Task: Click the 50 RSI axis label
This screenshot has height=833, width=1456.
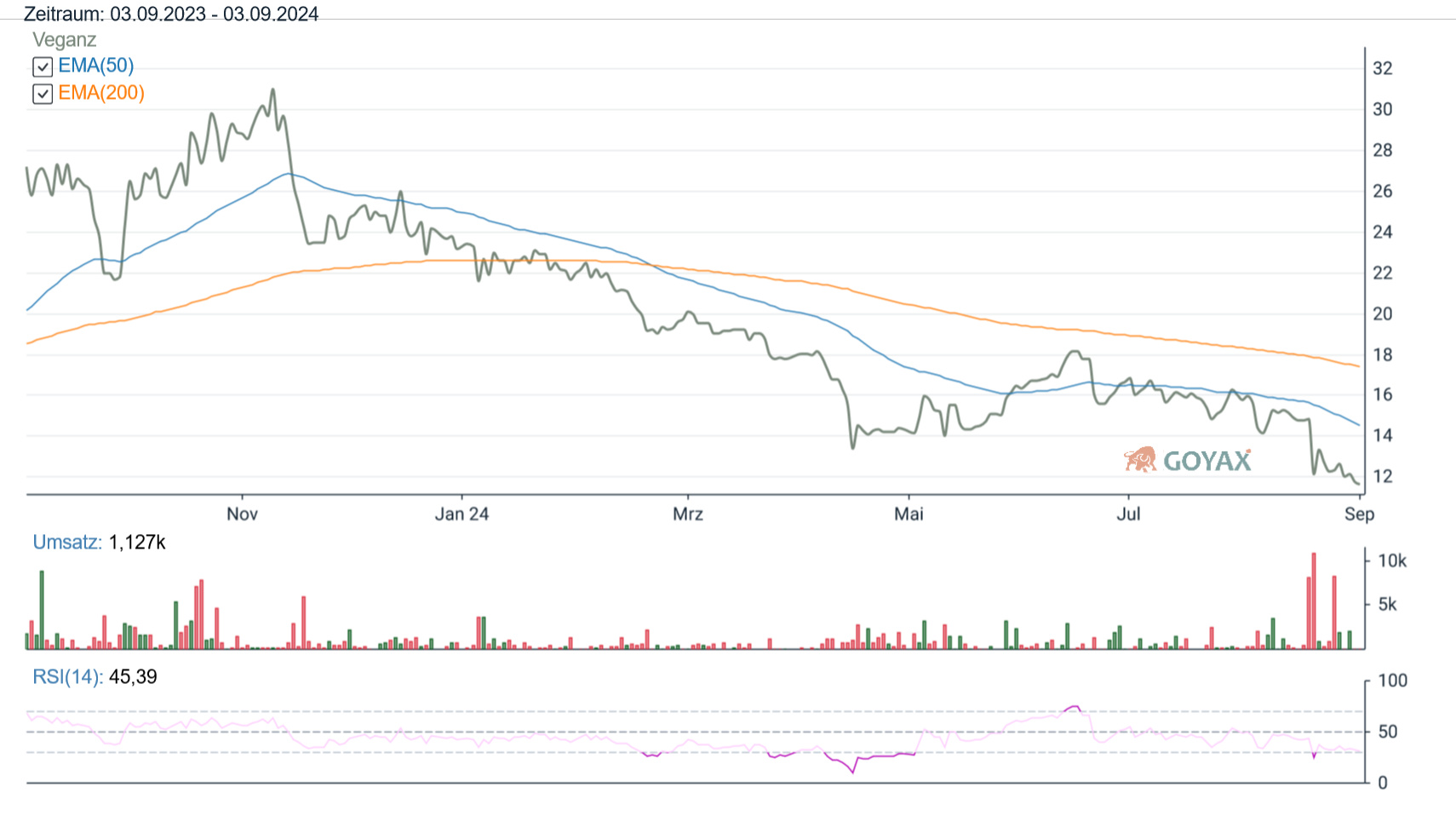Action: pyautogui.click(x=1387, y=732)
